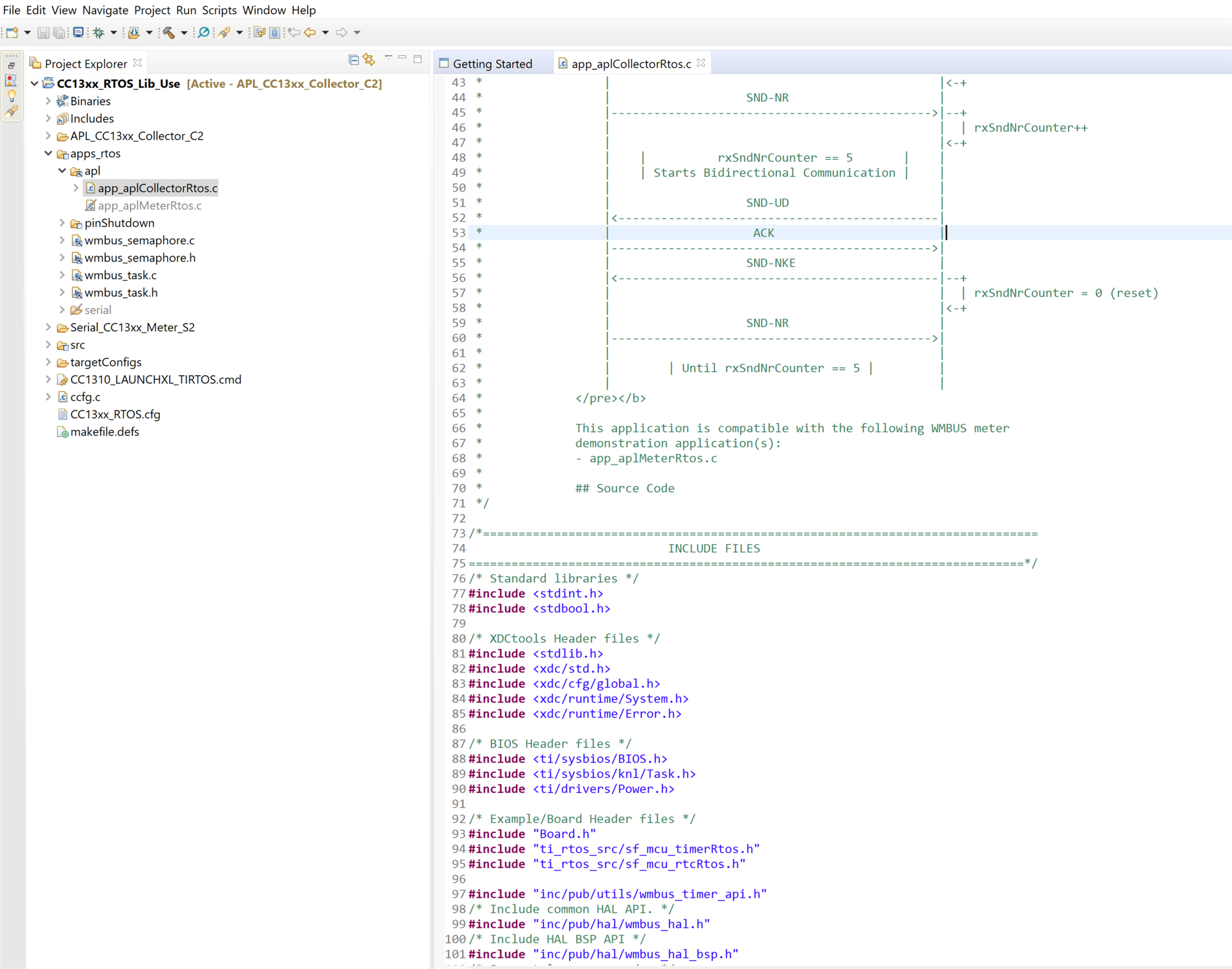Collapse the apl folder
The height and width of the screenshot is (969, 1232).
(63, 171)
